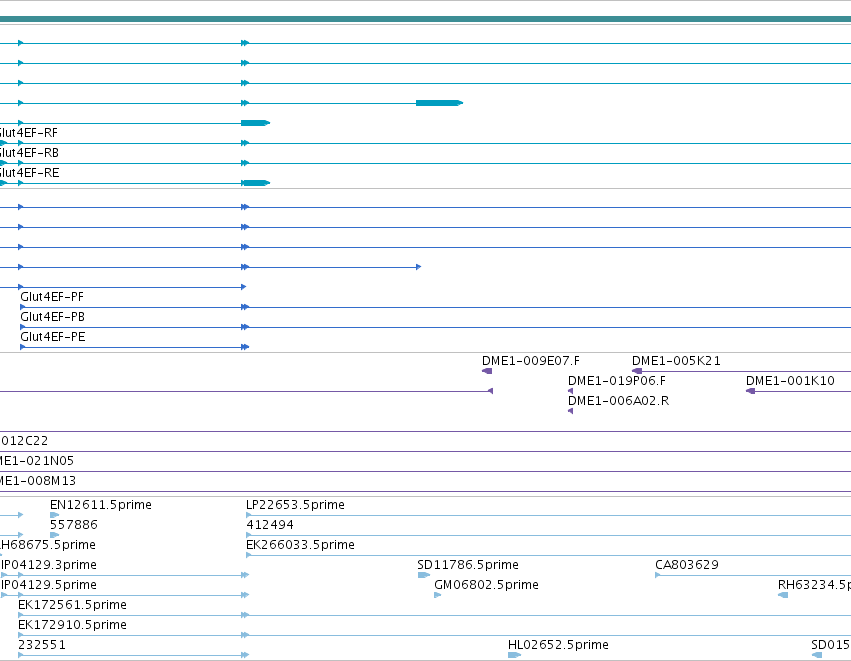Image resolution: width=851 pixels, height=661 pixels.
Task: Select the CA803629 EST label
Action: pos(687,565)
